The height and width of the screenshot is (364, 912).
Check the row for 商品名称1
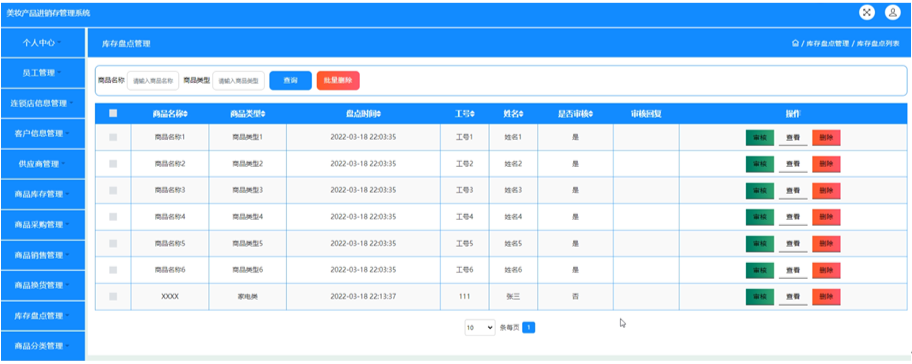point(113,137)
